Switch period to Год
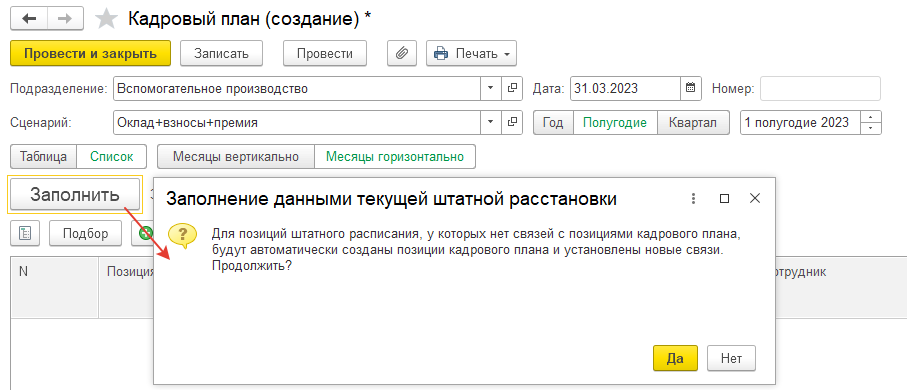 tap(554, 123)
